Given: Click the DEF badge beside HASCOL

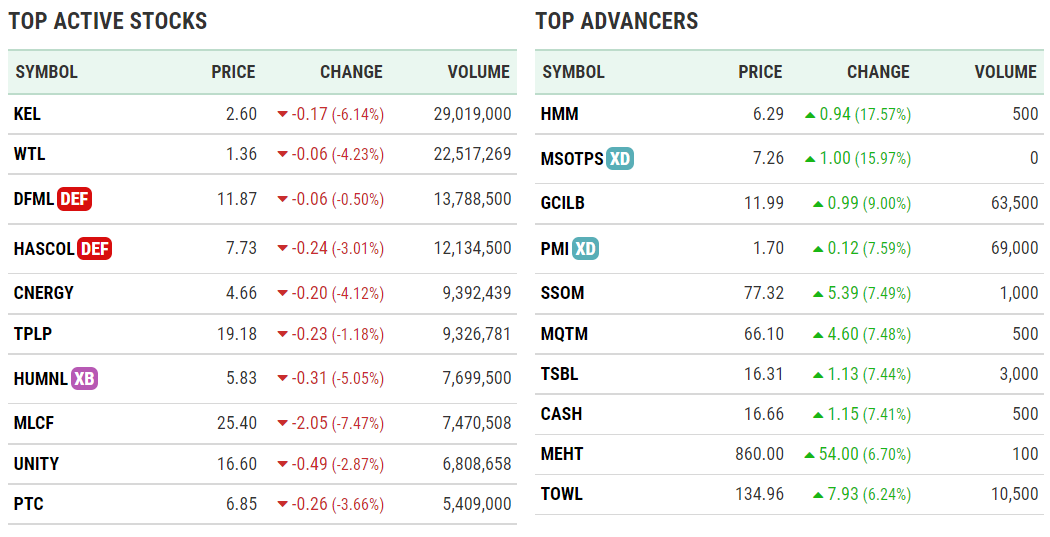Looking at the screenshot, I should click(x=95, y=248).
